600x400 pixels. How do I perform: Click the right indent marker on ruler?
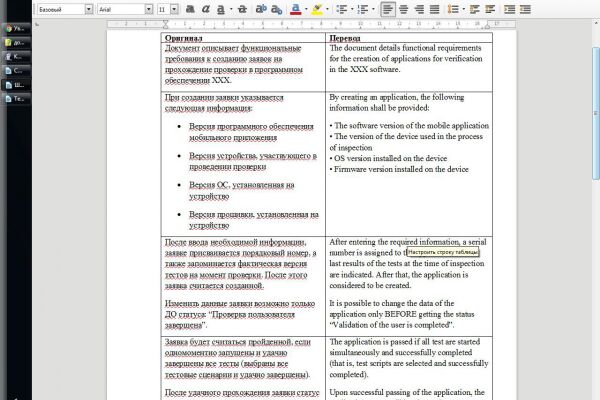(x=488, y=25)
